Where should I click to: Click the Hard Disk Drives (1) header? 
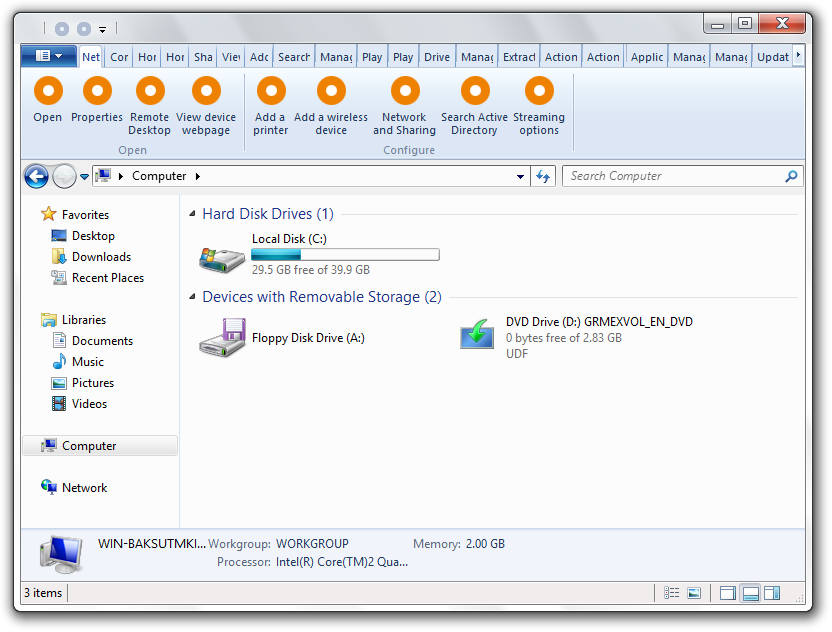coord(268,214)
